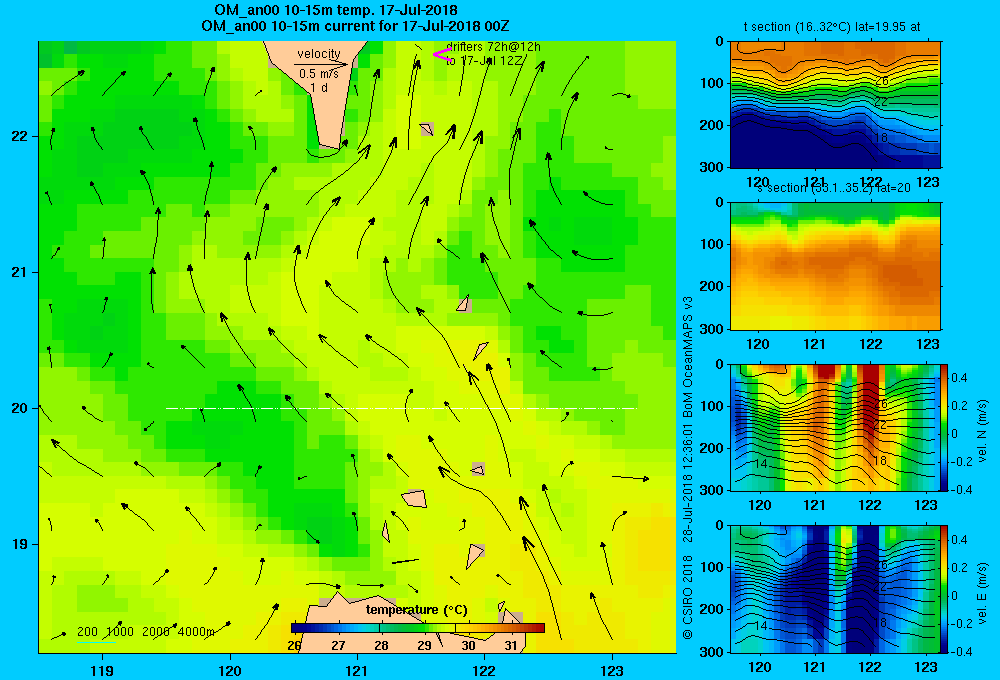Click subtitle 'OM_an00 10-15m current for 17-Jul-2018 00Z'
Screen dimensions: 1000x680
click(x=355, y=26)
